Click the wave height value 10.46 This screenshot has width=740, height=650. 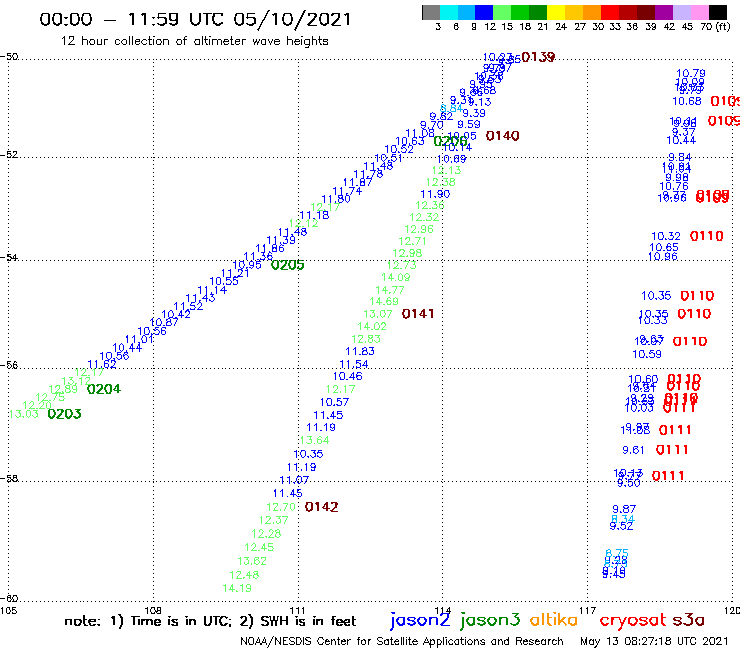pos(348,376)
